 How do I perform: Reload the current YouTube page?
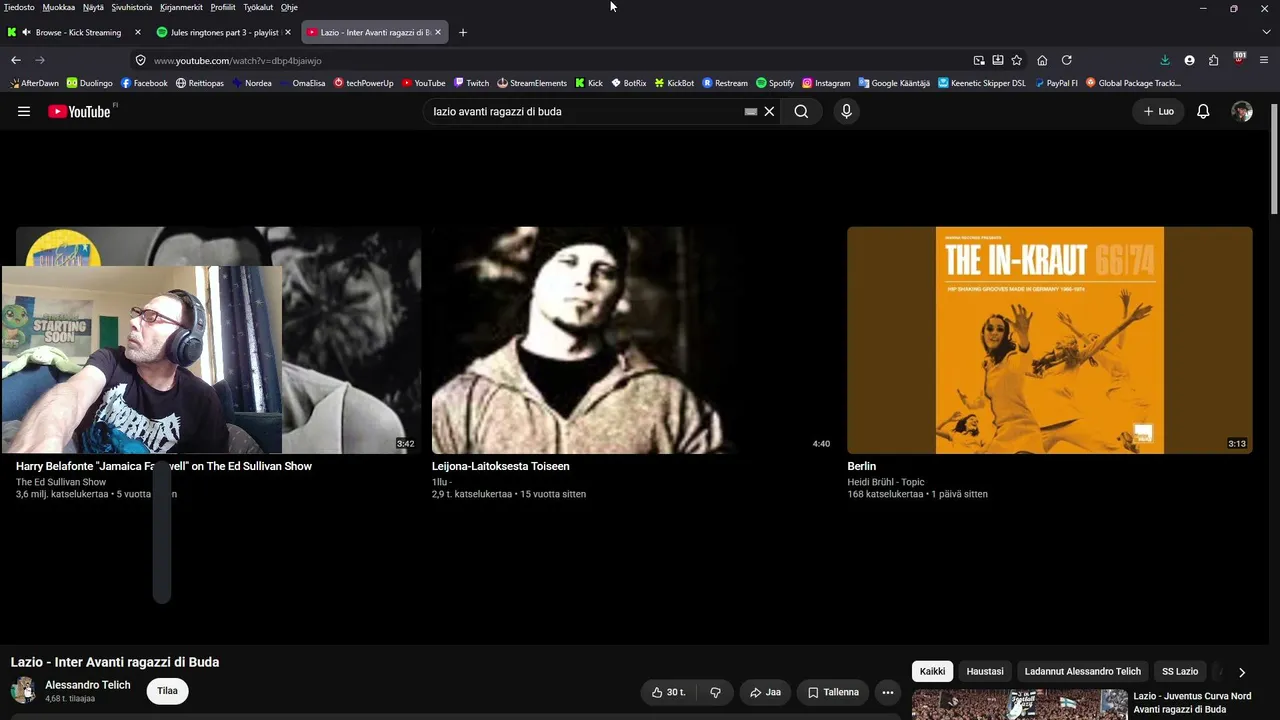pyautogui.click(x=1066, y=60)
